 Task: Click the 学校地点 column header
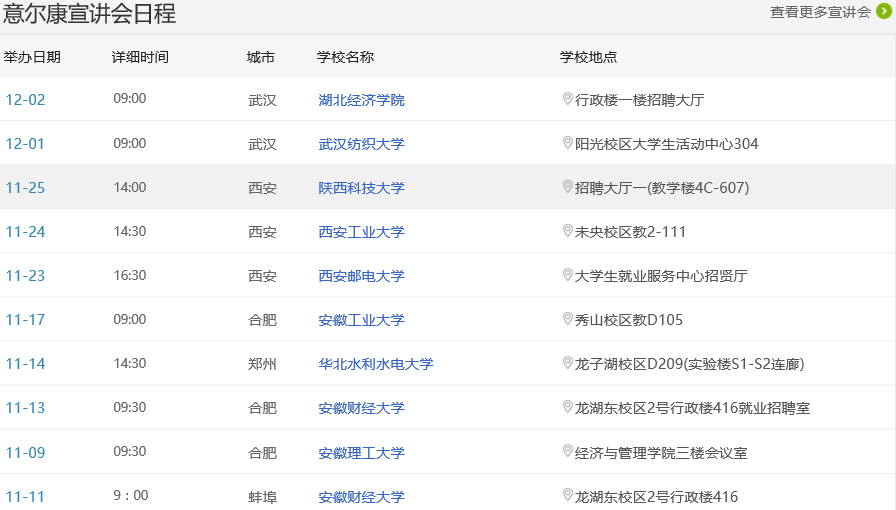point(589,57)
